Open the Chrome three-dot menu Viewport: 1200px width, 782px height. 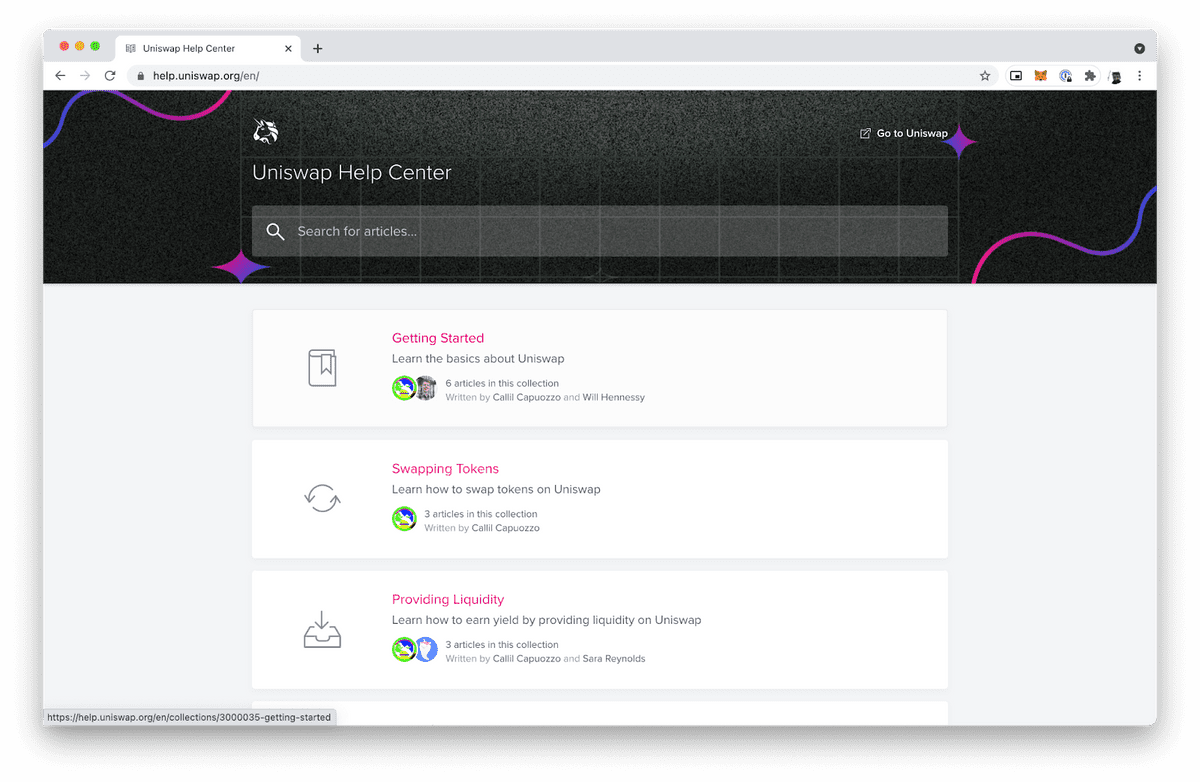coord(1139,76)
